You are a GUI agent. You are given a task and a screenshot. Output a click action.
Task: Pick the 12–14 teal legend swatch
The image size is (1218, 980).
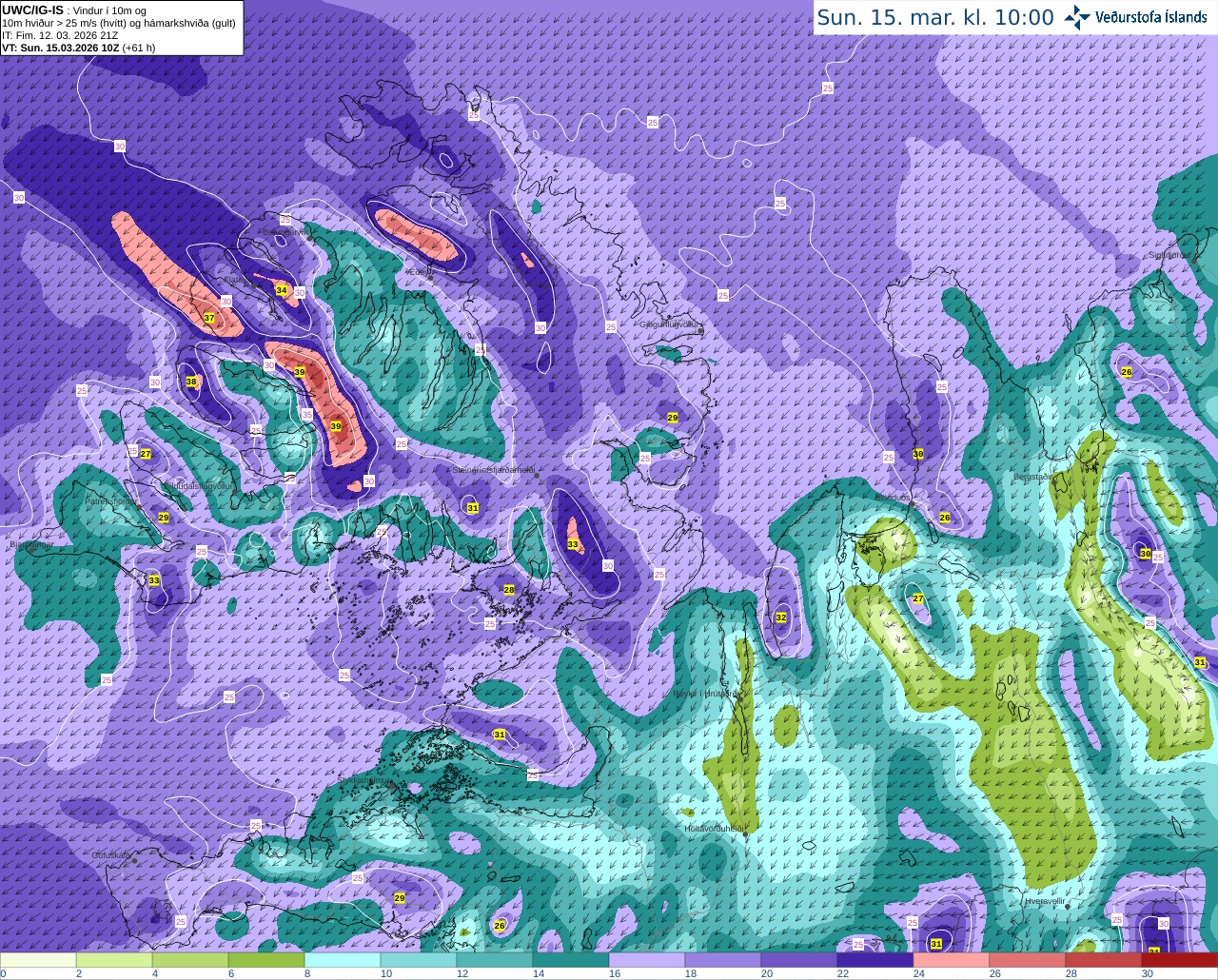tap(495, 961)
